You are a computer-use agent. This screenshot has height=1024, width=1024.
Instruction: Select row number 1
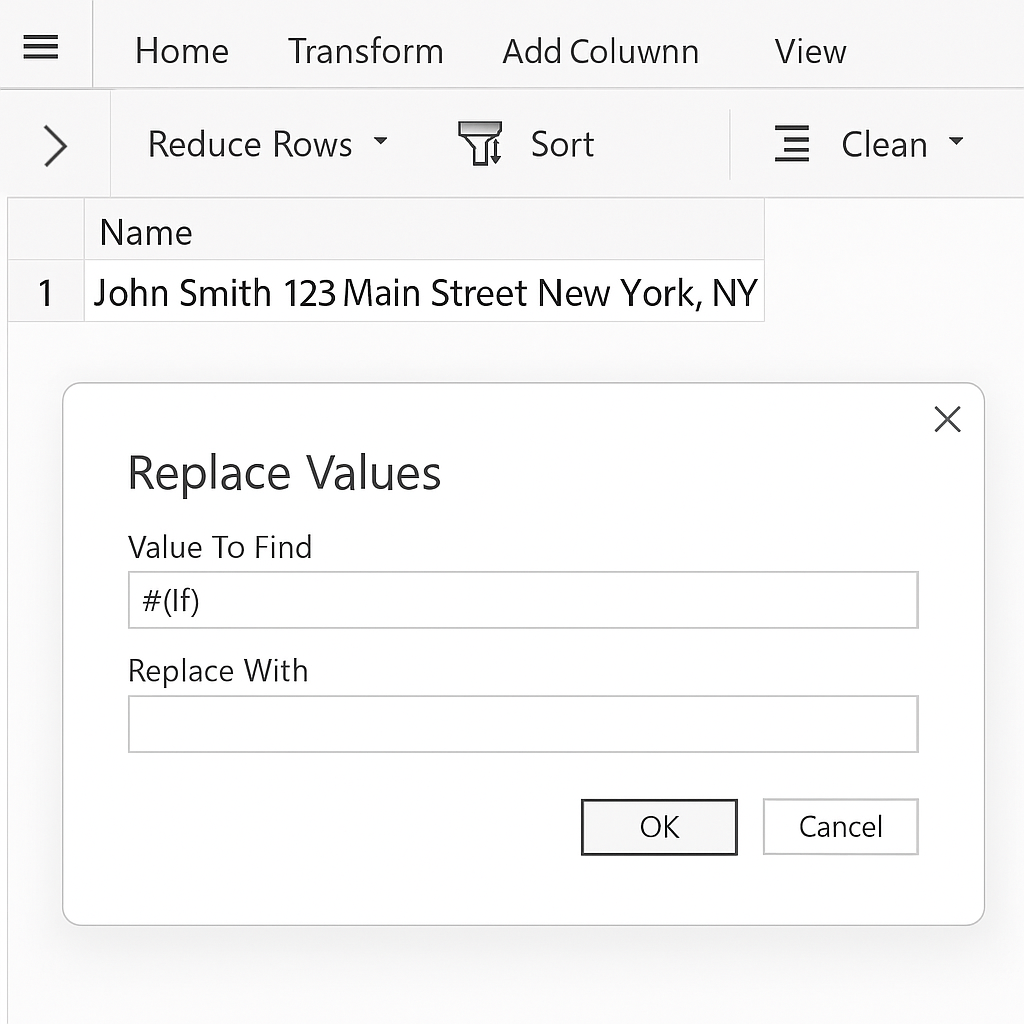pos(45,293)
